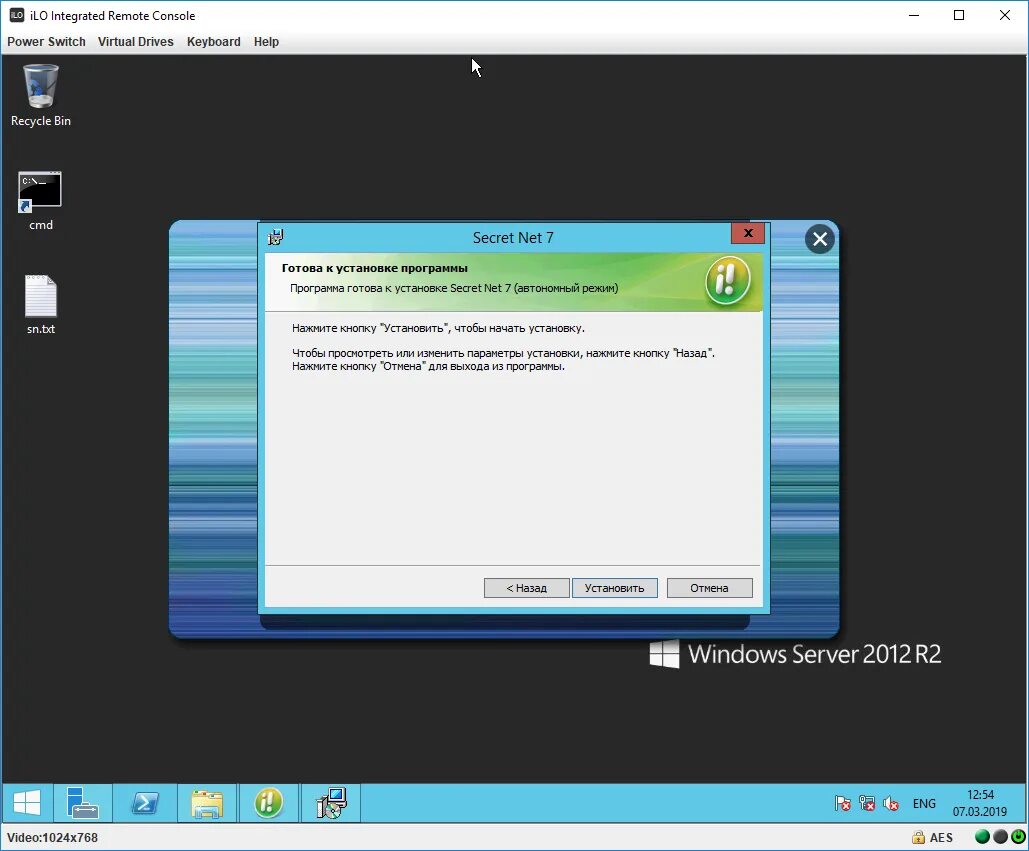The width and height of the screenshot is (1029, 851).
Task: Select the cmd shortcut icon
Action: (41, 201)
